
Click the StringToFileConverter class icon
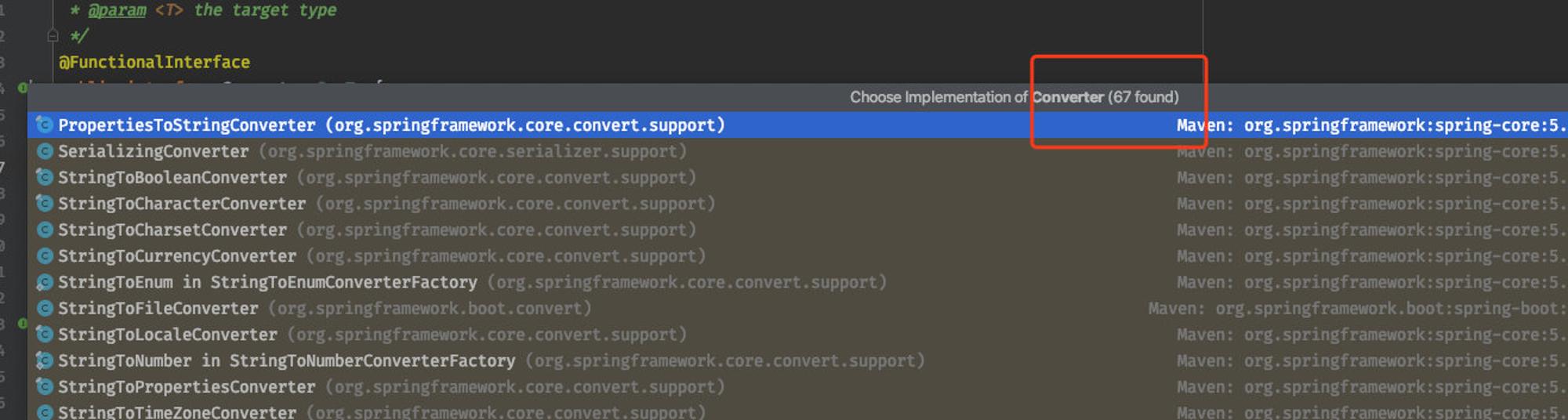[45, 308]
